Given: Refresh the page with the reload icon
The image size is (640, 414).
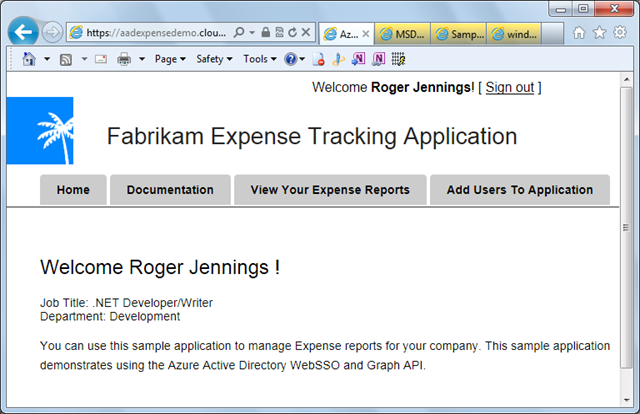Looking at the screenshot, I should point(292,32).
